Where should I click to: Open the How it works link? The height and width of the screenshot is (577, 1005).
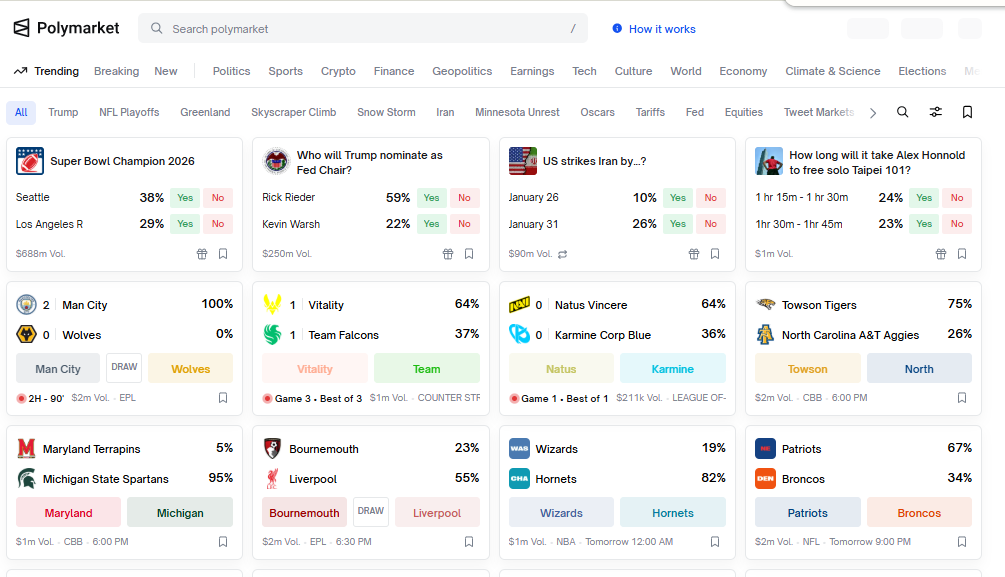coord(662,29)
